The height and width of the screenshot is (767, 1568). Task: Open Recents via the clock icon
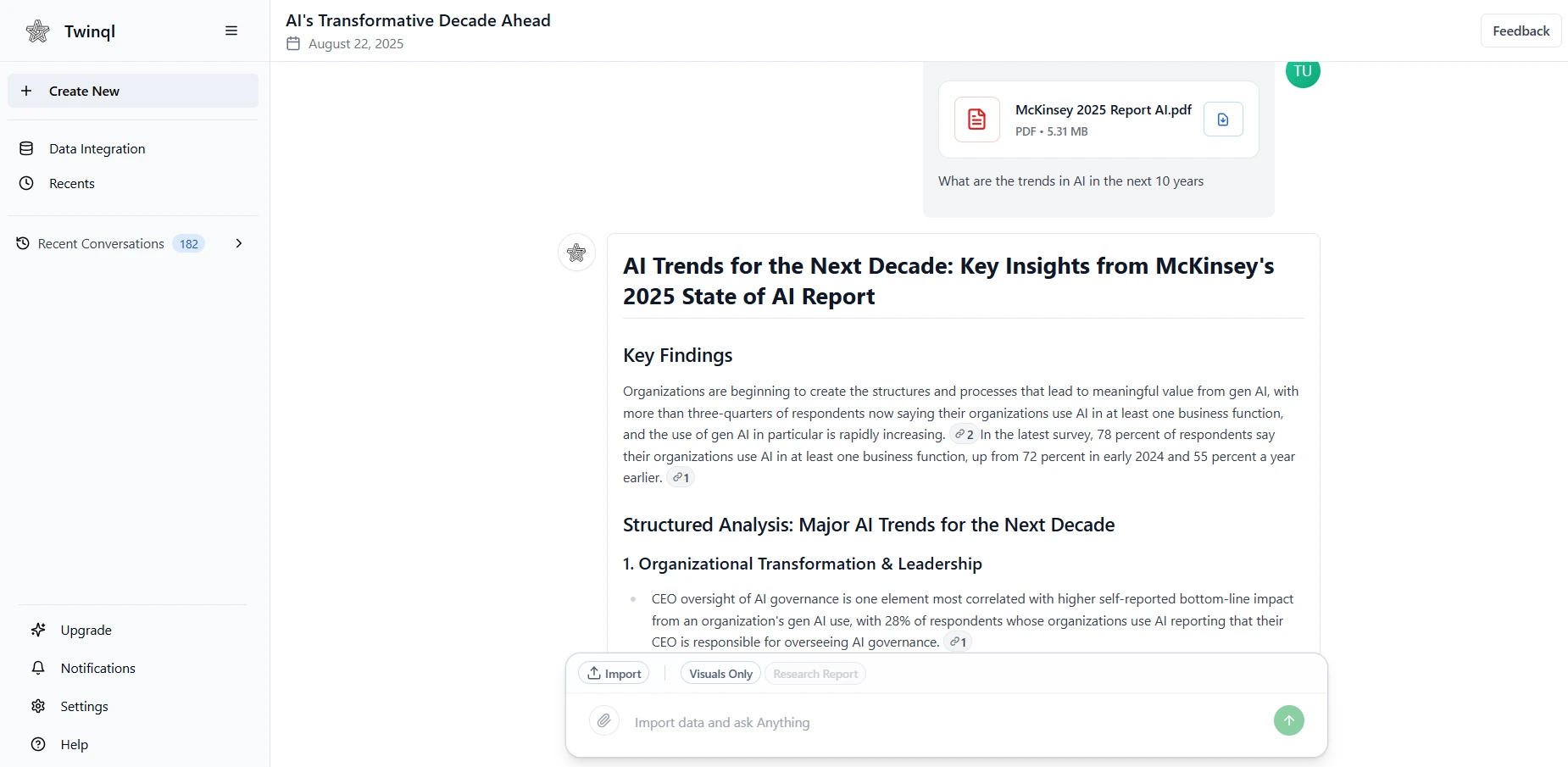tap(26, 183)
